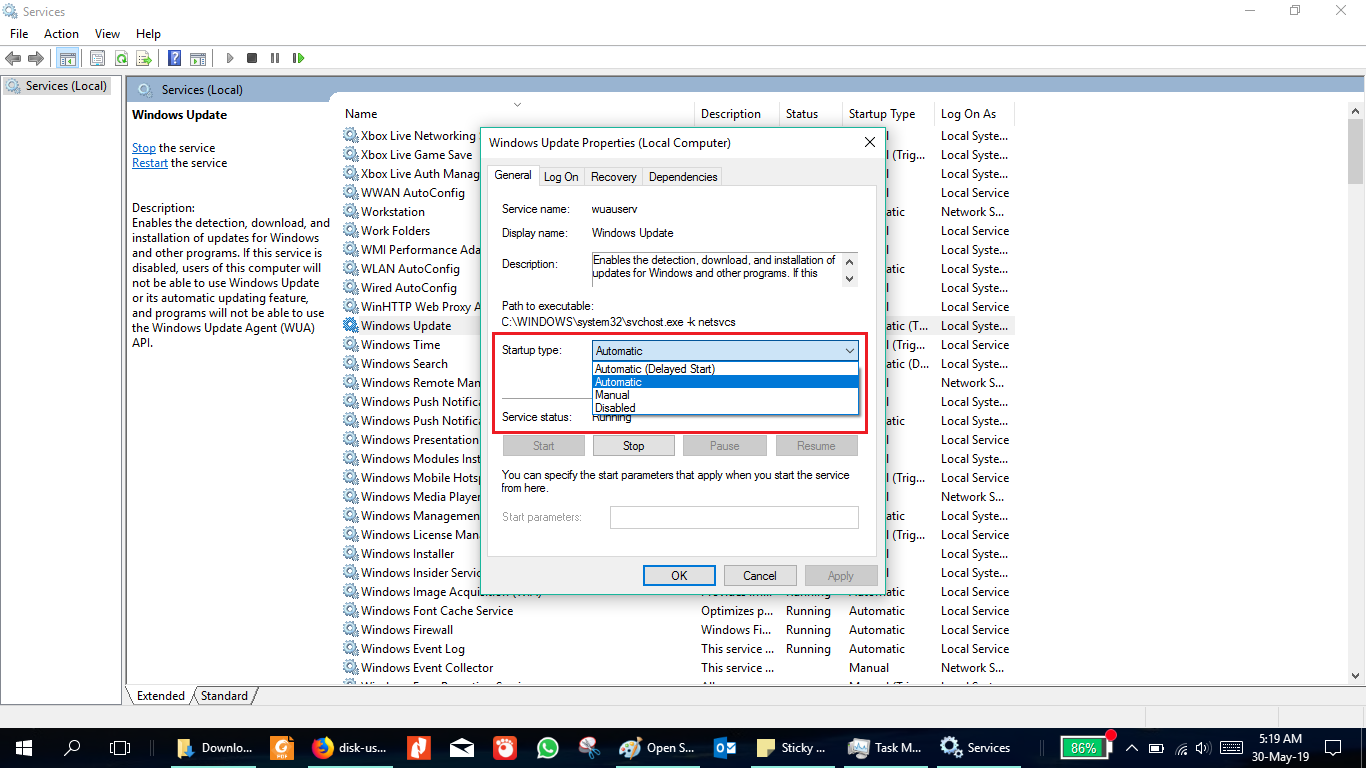Sort by the Name column header
The width and height of the screenshot is (1366, 768).
point(518,114)
